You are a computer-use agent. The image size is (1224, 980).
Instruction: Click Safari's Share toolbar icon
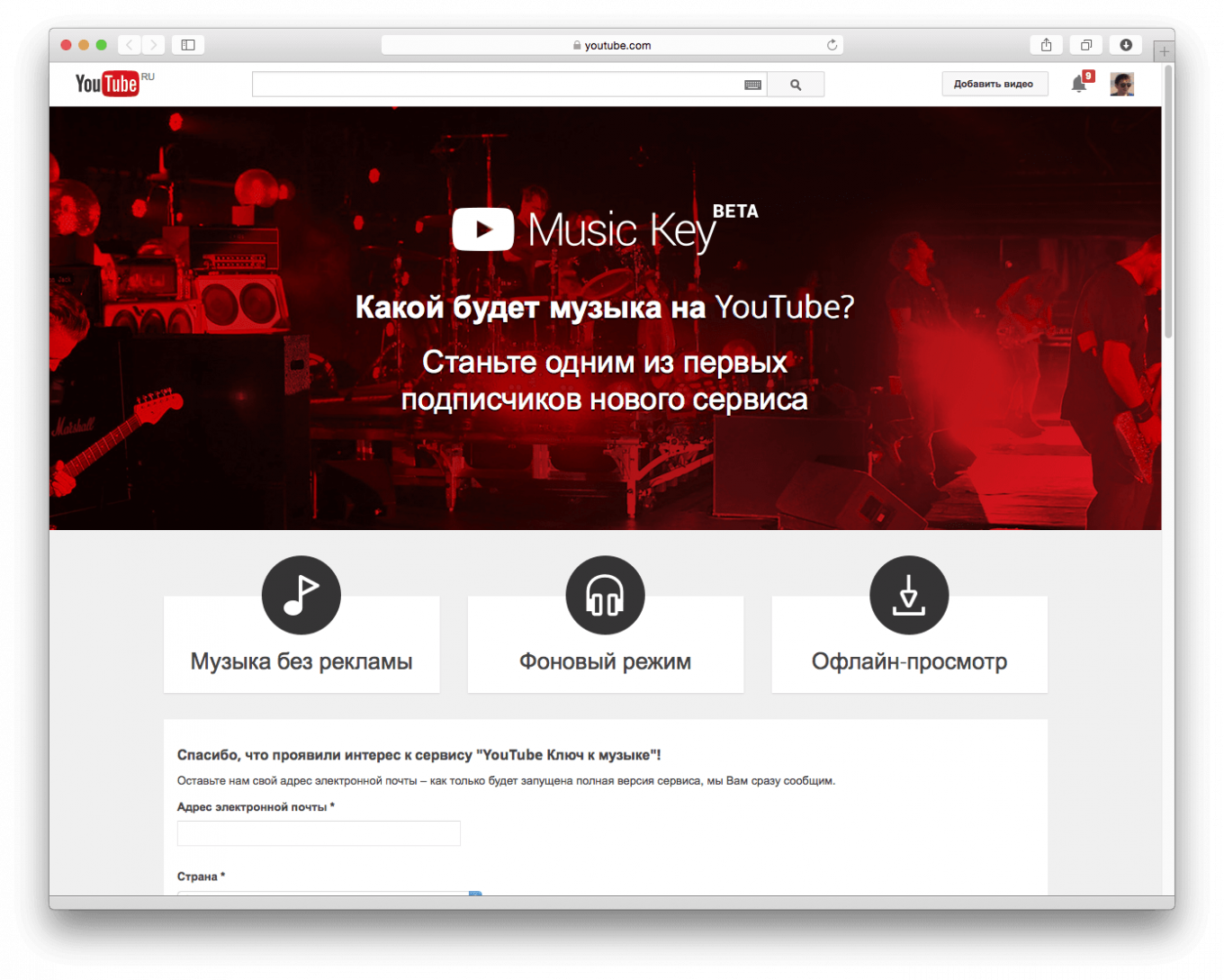1046,45
